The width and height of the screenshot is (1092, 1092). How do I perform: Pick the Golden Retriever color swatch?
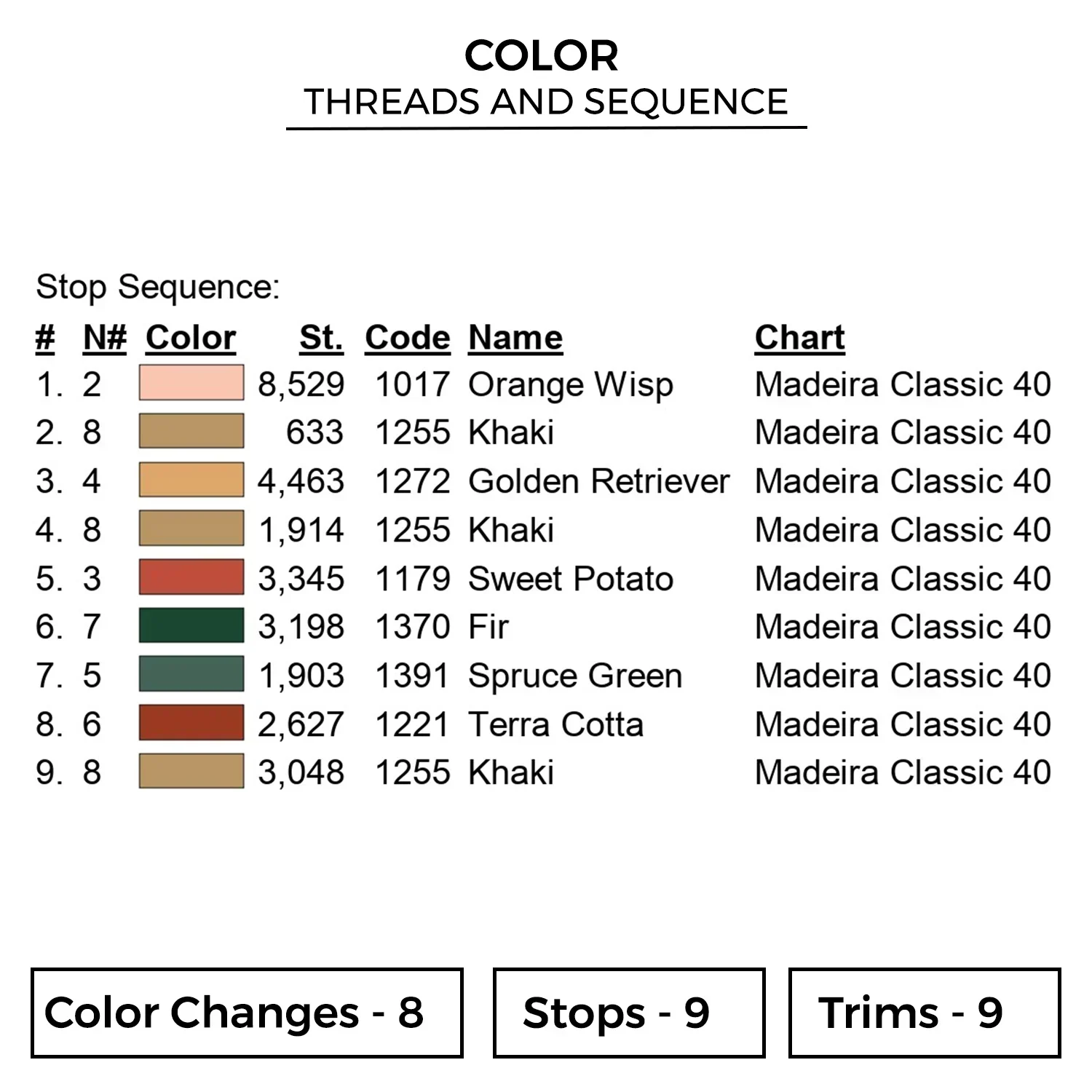(x=191, y=480)
